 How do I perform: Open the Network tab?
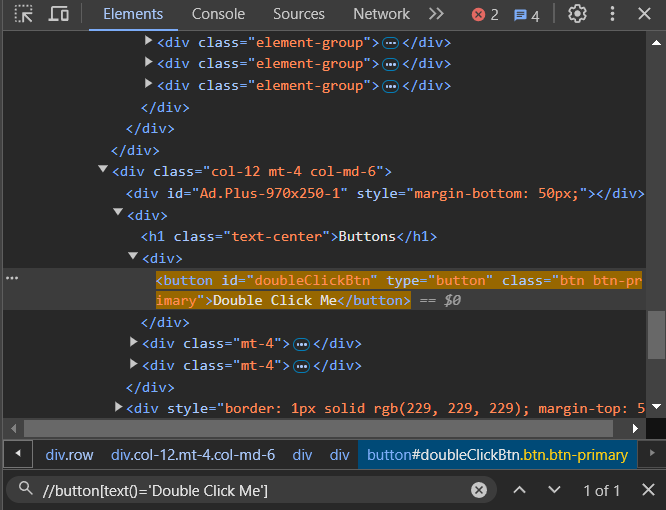tap(381, 14)
